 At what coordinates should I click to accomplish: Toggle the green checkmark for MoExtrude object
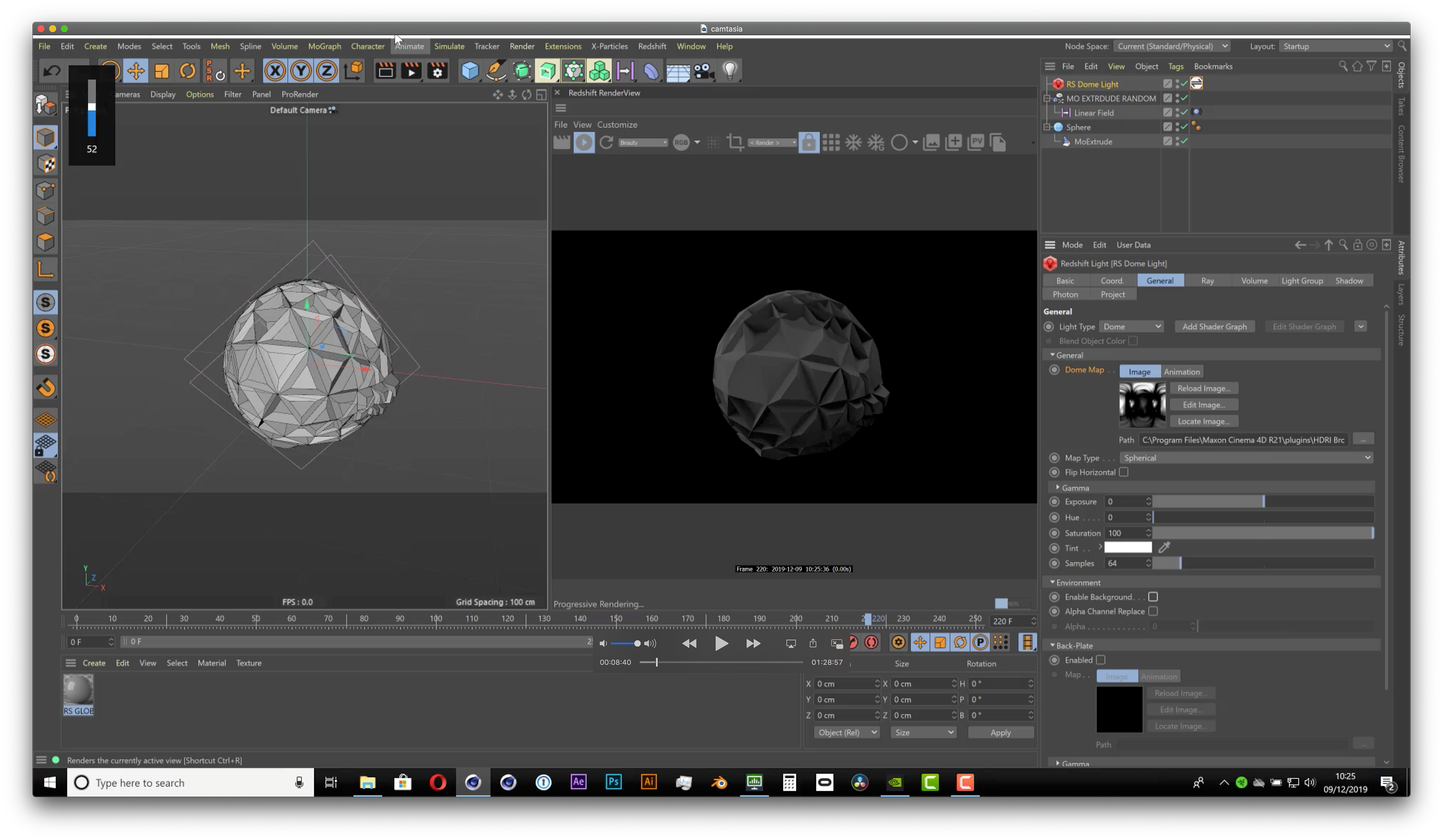[1184, 141]
